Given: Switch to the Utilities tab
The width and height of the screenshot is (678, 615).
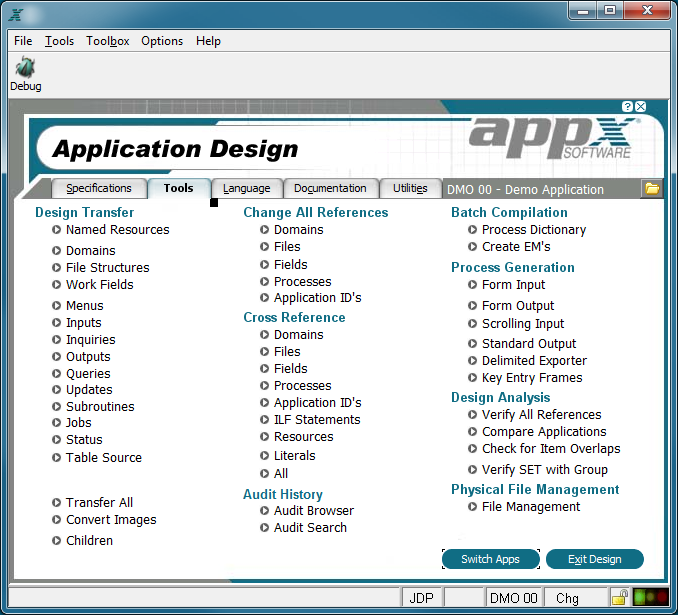Looking at the screenshot, I should [x=410, y=189].
